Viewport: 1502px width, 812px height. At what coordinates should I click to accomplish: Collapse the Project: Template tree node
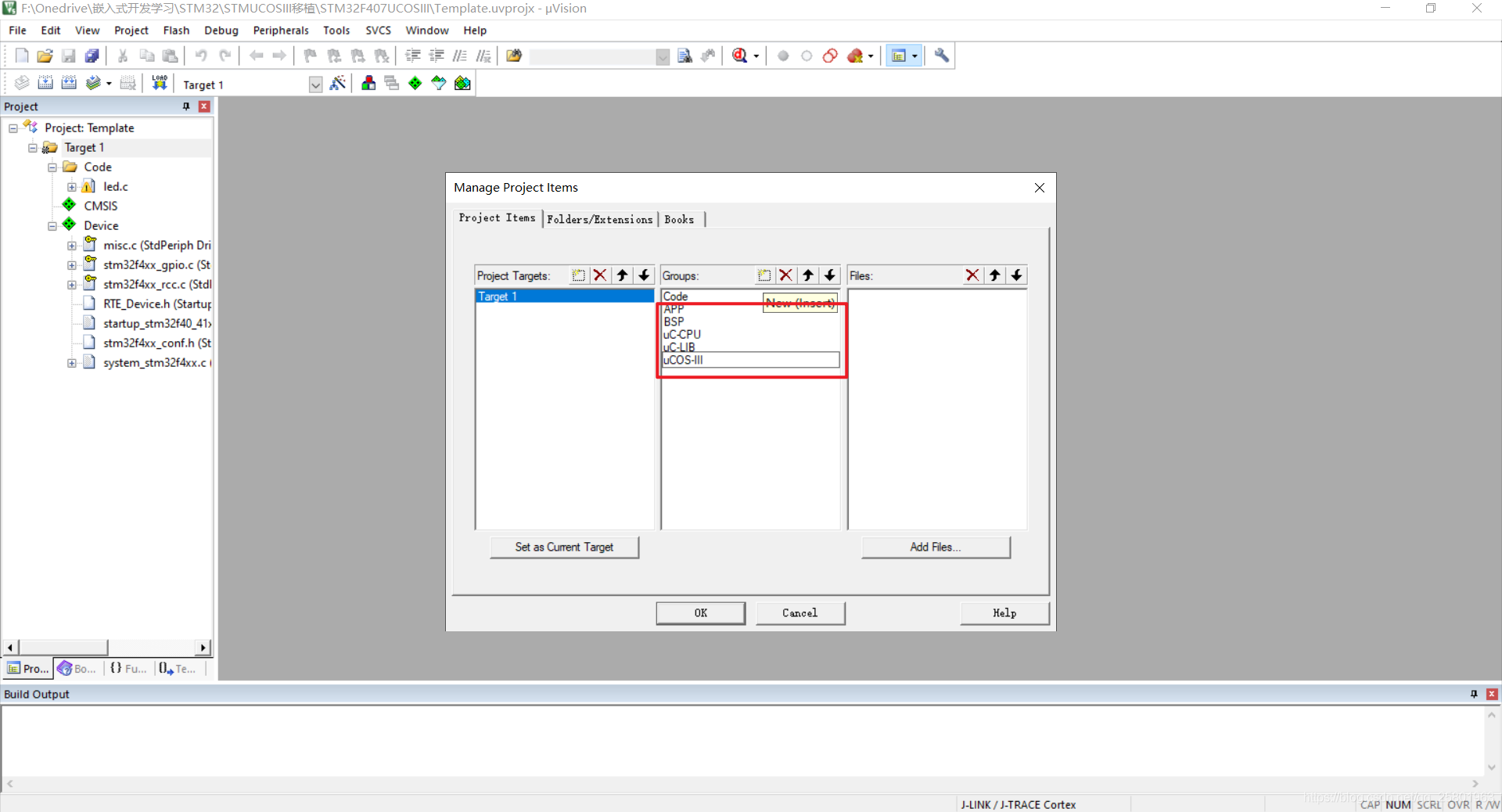pyautogui.click(x=13, y=128)
